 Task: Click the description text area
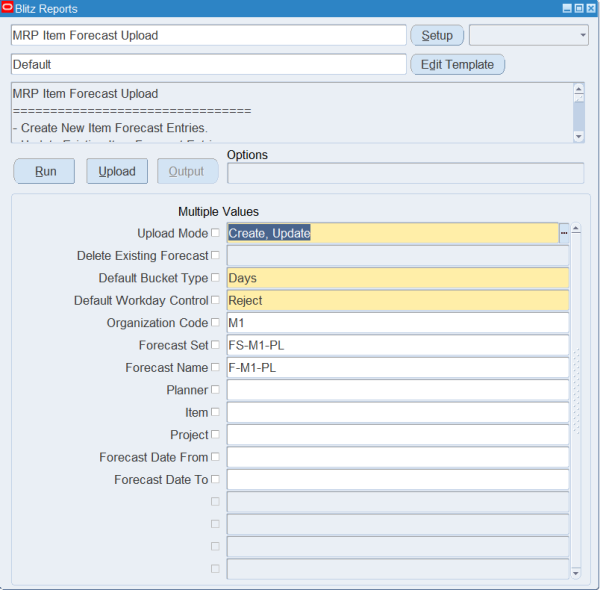click(292, 113)
